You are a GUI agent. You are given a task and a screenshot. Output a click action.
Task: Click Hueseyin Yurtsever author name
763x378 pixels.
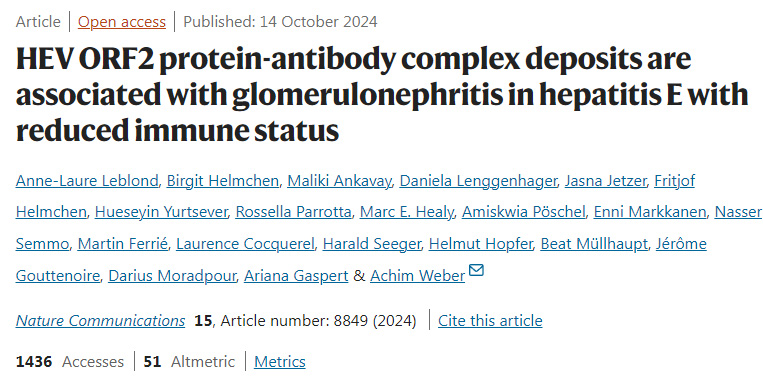click(x=161, y=213)
